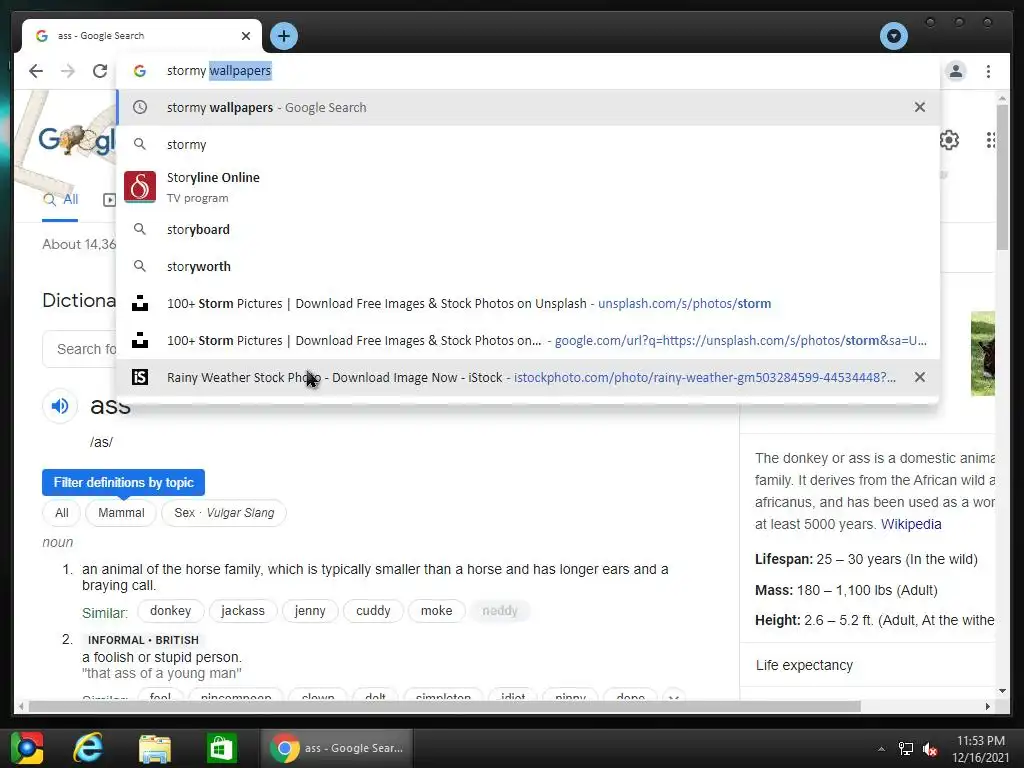Click the Storyline Online red logo icon
This screenshot has height=768, width=1024.
coord(140,187)
